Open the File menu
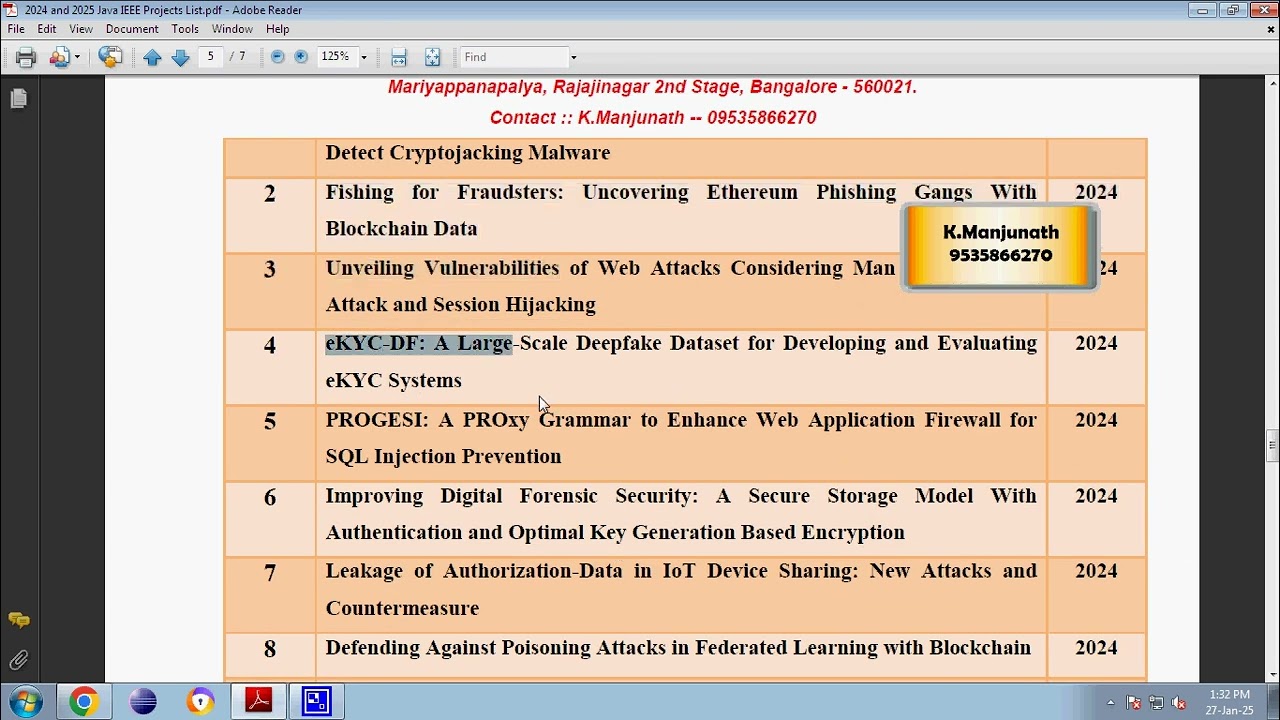 click(16, 29)
